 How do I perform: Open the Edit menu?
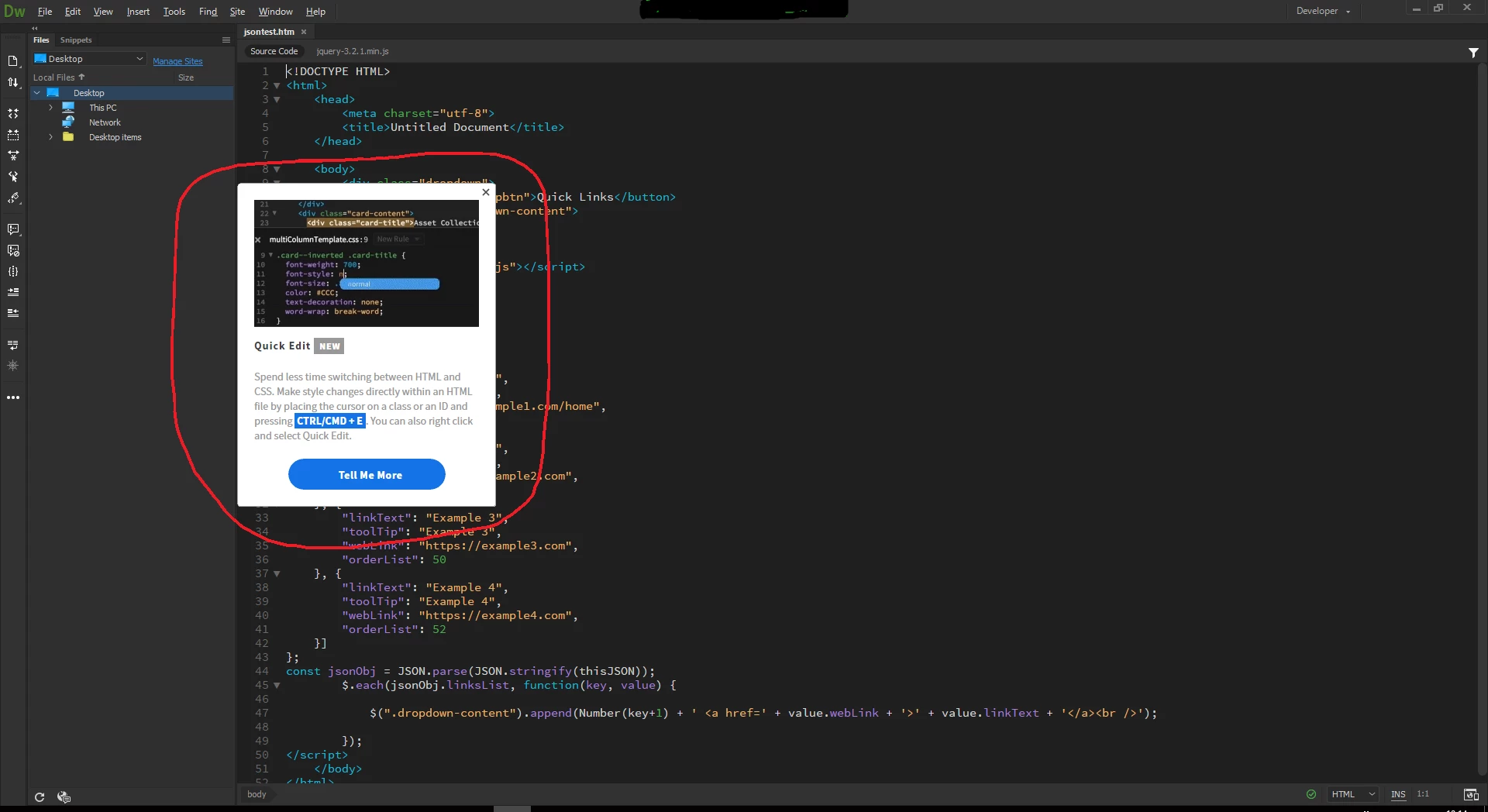coord(73,12)
